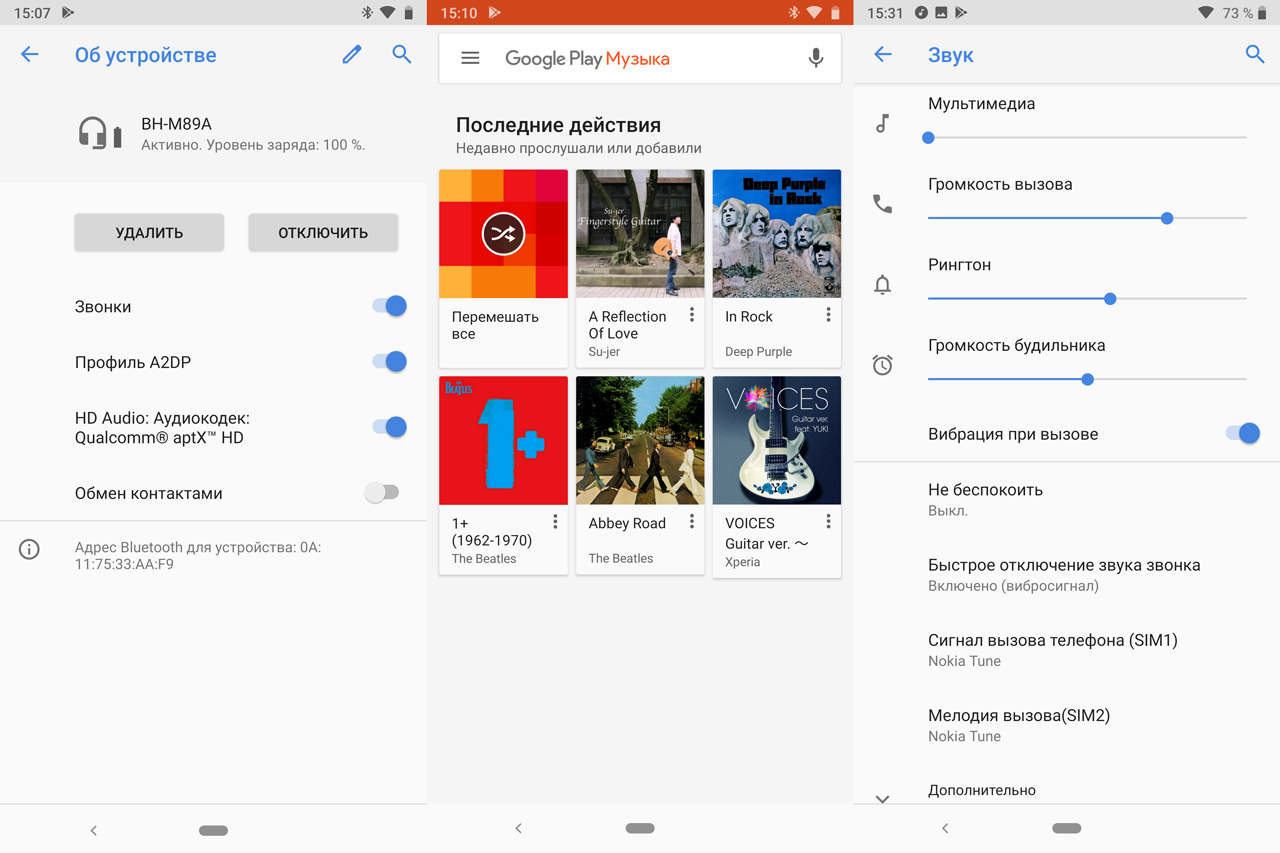Open the Перемешать все card
Image resolution: width=1280 pixels, height=853 pixels.
503,268
